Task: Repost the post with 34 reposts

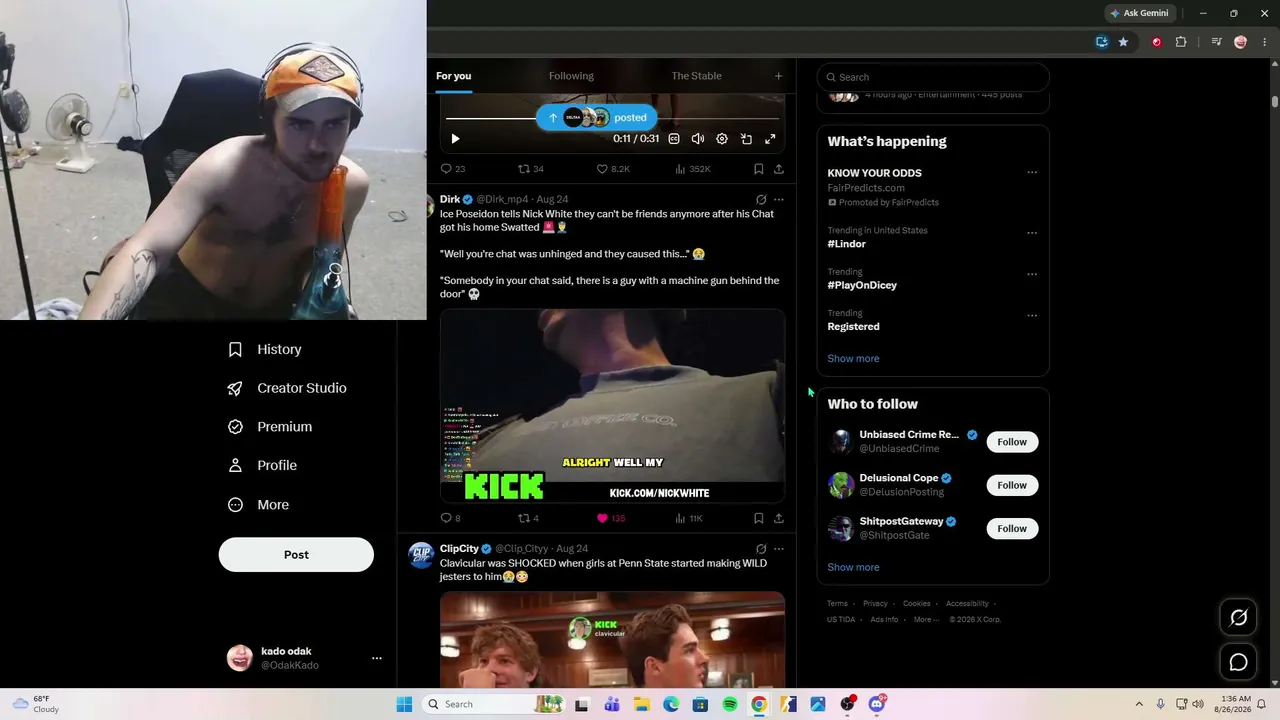Action: click(x=530, y=169)
